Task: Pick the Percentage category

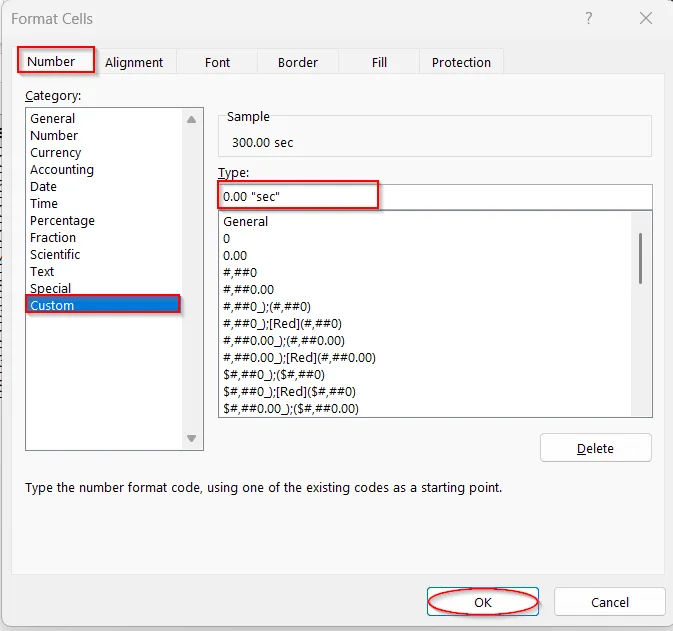Action: point(104,220)
